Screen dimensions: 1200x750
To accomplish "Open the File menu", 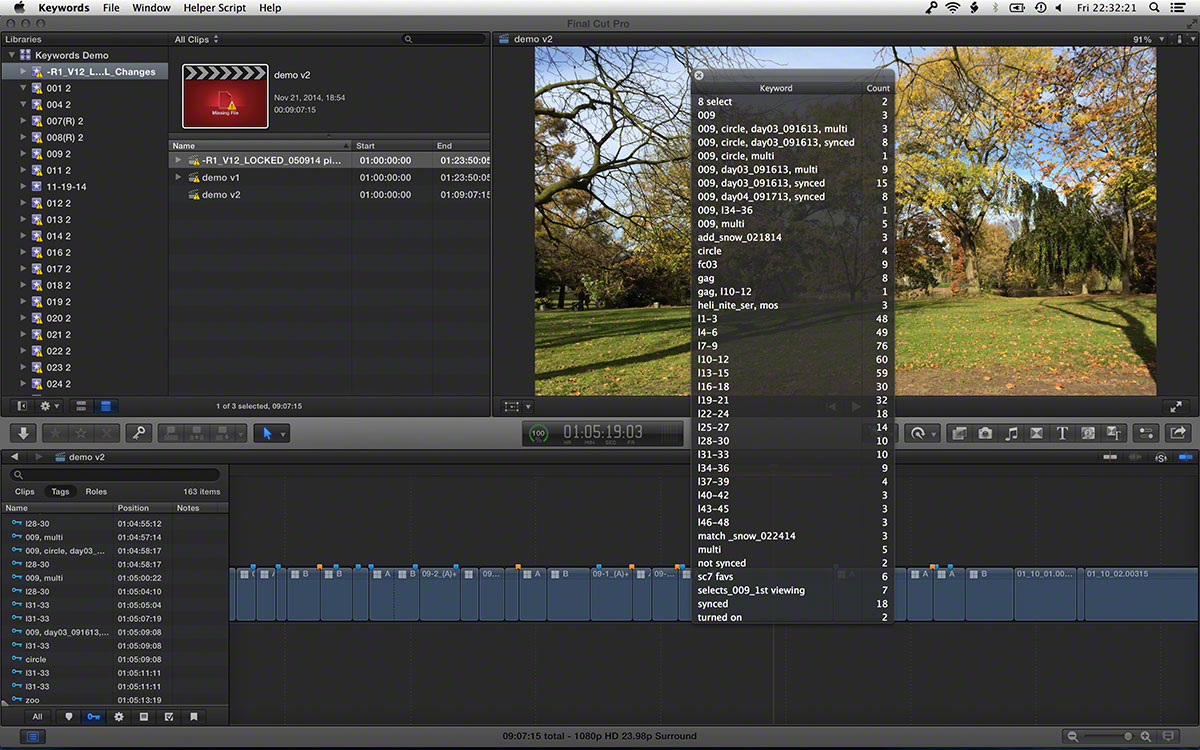I will pos(111,8).
